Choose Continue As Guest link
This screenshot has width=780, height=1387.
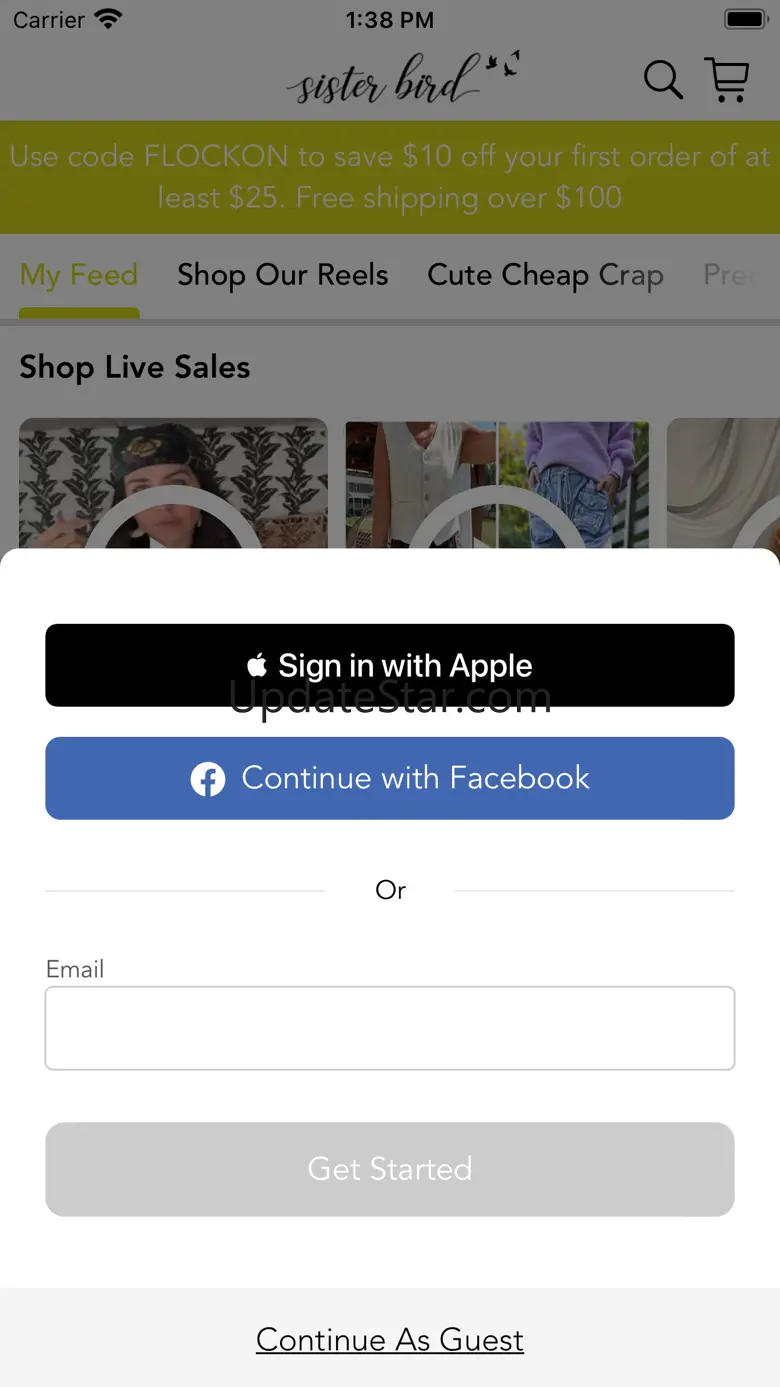390,1339
